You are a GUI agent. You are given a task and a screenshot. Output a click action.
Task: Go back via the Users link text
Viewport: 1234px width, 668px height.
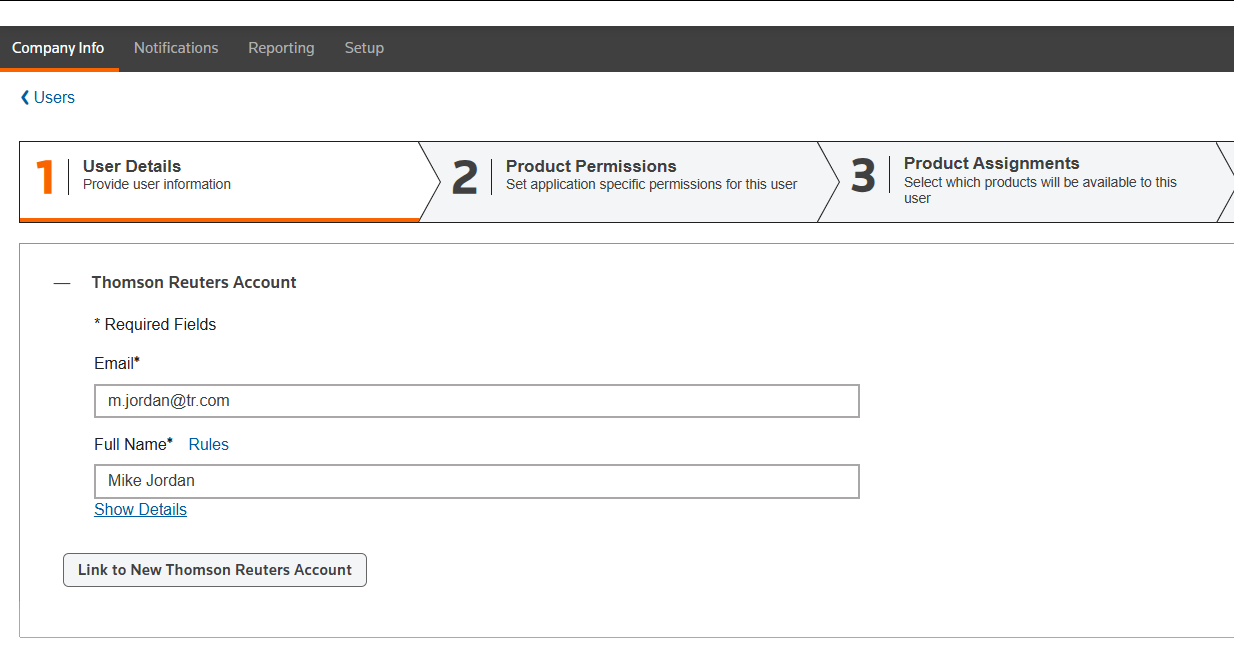click(54, 98)
